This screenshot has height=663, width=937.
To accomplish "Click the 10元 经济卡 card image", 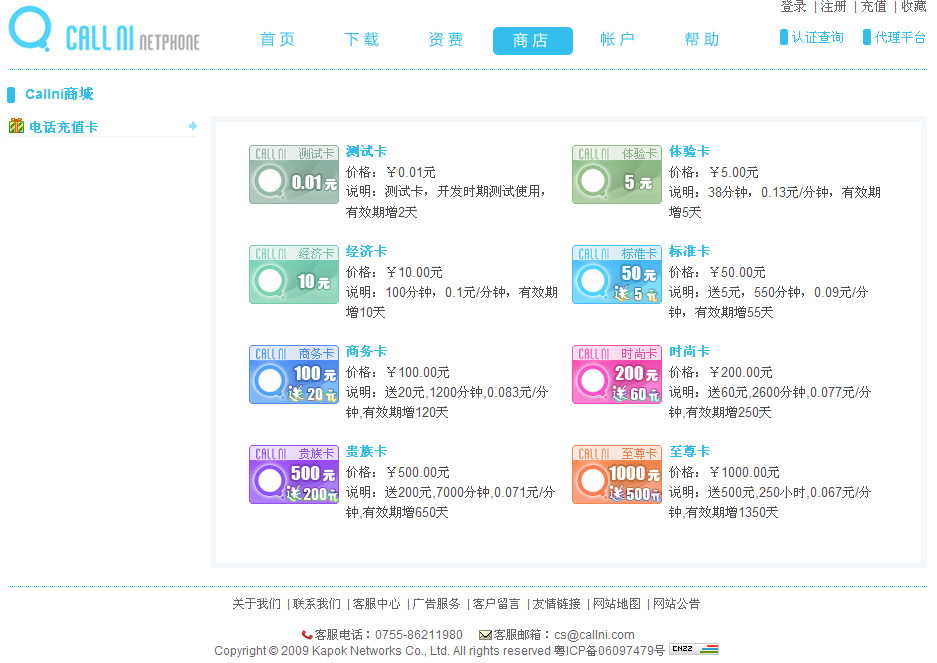I will (x=294, y=274).
